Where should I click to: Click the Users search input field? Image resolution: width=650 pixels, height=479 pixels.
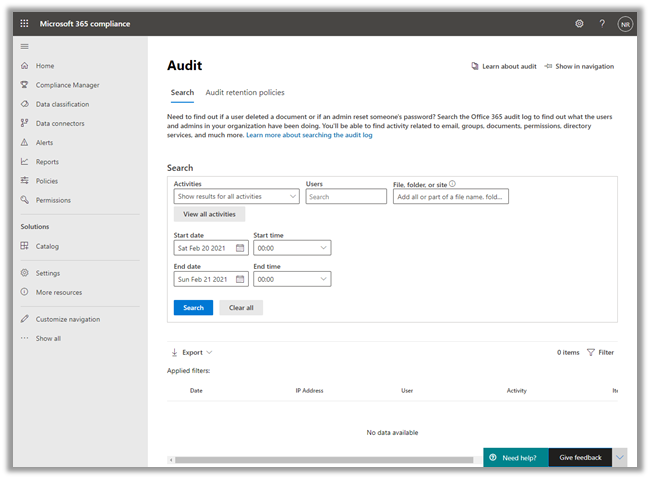(345, 197)
